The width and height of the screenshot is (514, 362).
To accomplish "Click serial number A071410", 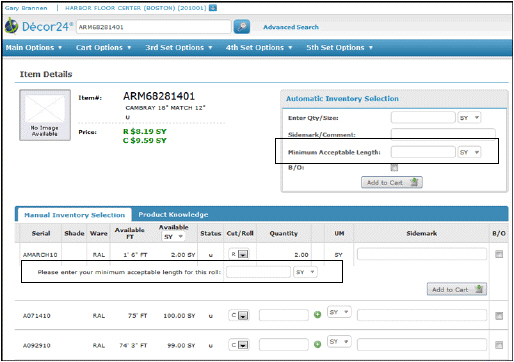I will tap(37, 316).
